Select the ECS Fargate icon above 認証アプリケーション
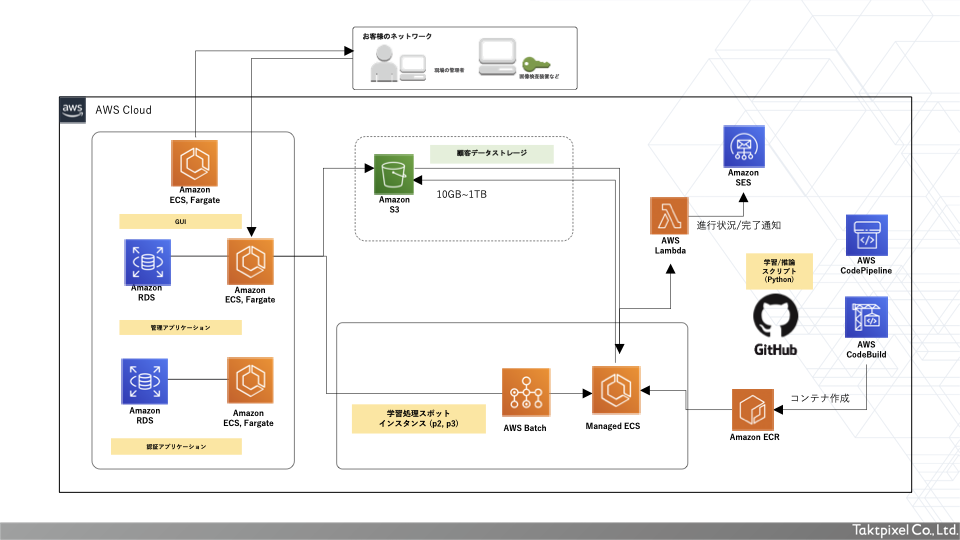 pos(250,381)
